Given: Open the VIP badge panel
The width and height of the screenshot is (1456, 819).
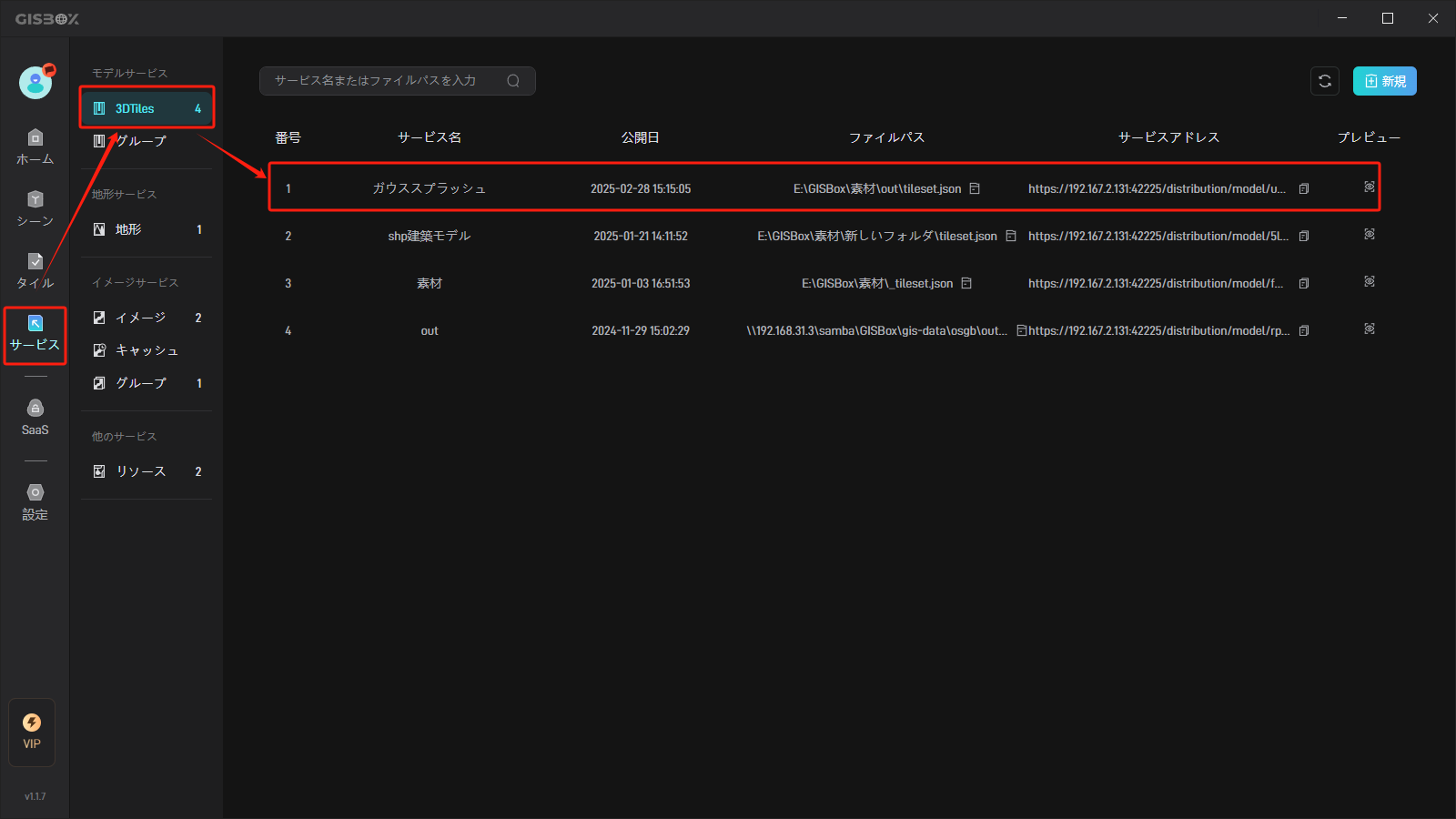Looking at the screenshot, I should [32, 732].
